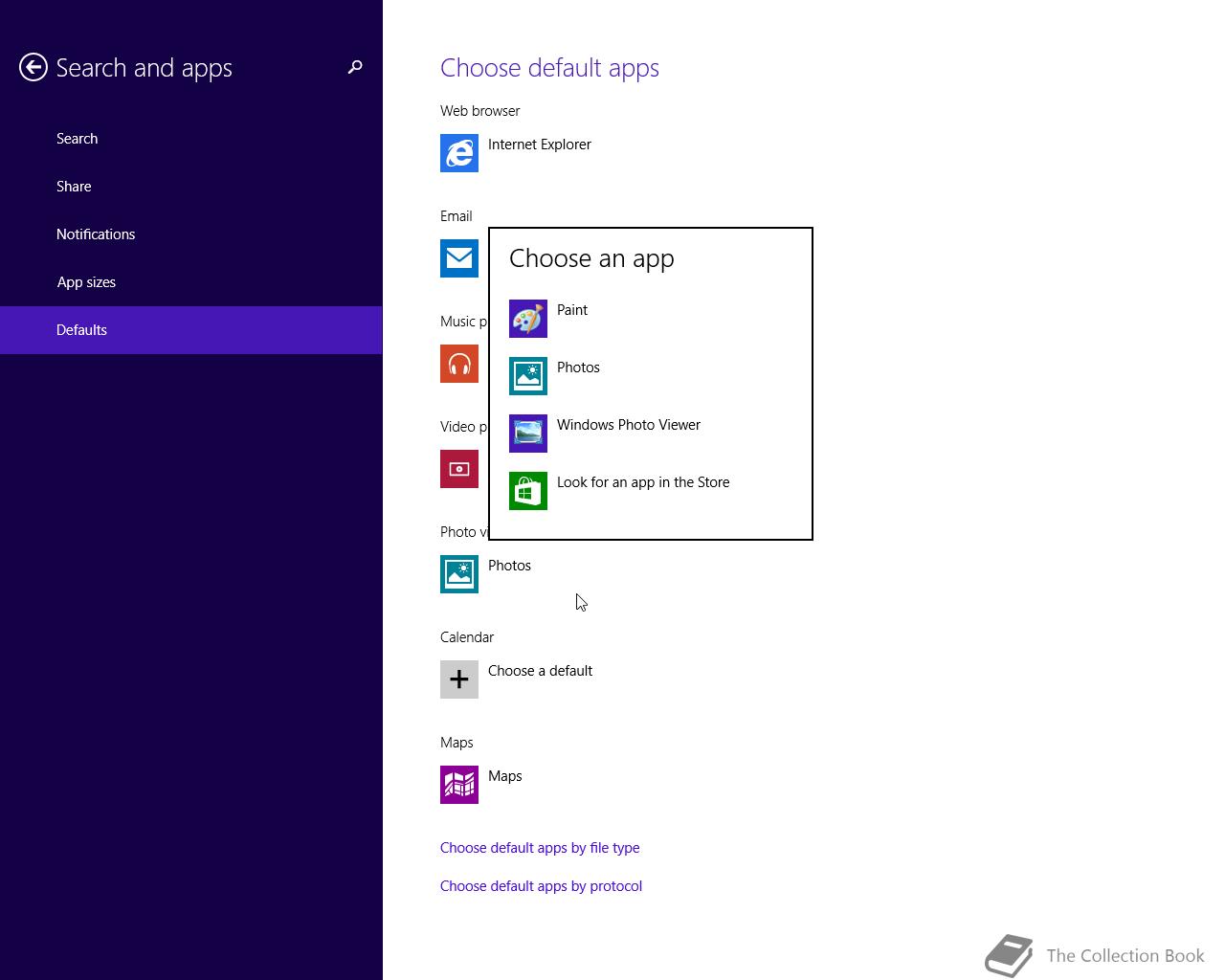1225x980 pixels.
Task: Open the Notifications settings section
Action: click(x=191, y=234)
